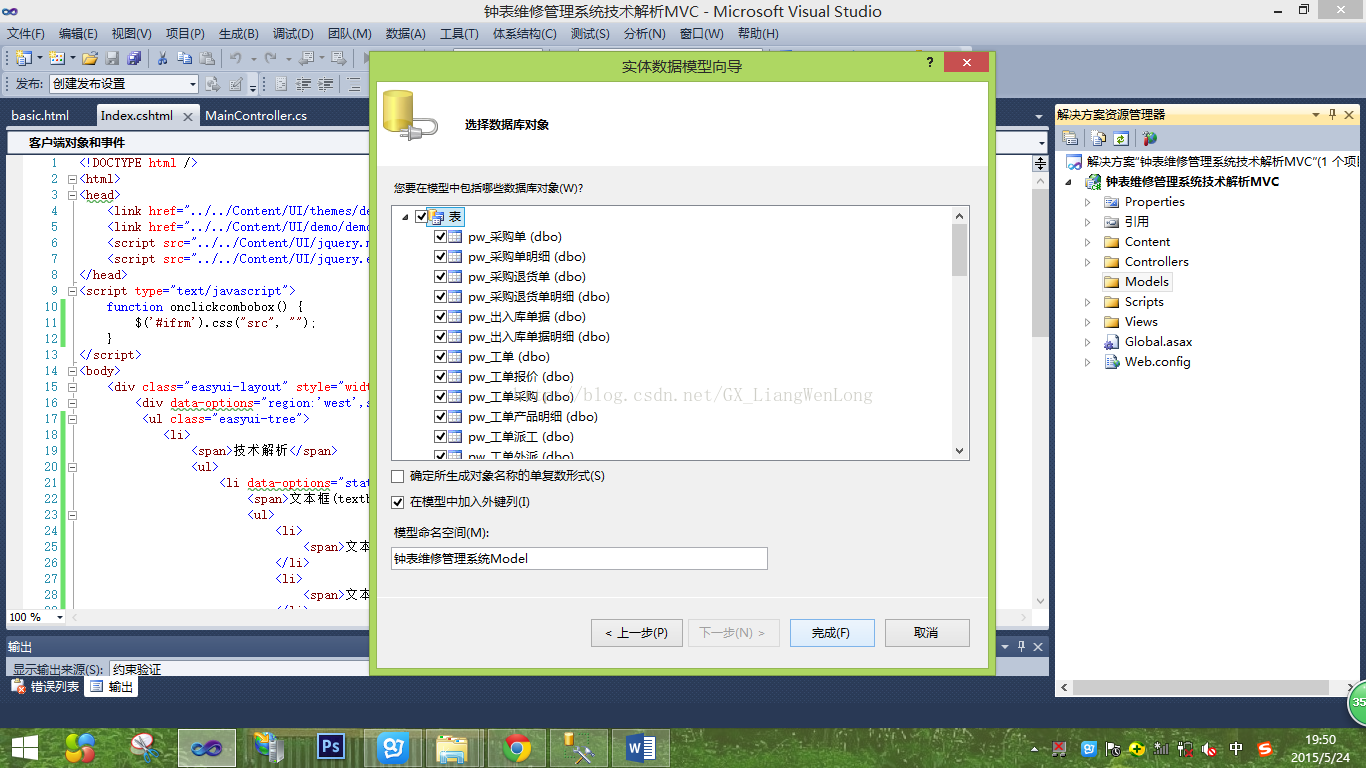Click the Properties icon in Solution Explorer toolbar
This screenshot has width=1366, height=768.
pos(1070,138)
